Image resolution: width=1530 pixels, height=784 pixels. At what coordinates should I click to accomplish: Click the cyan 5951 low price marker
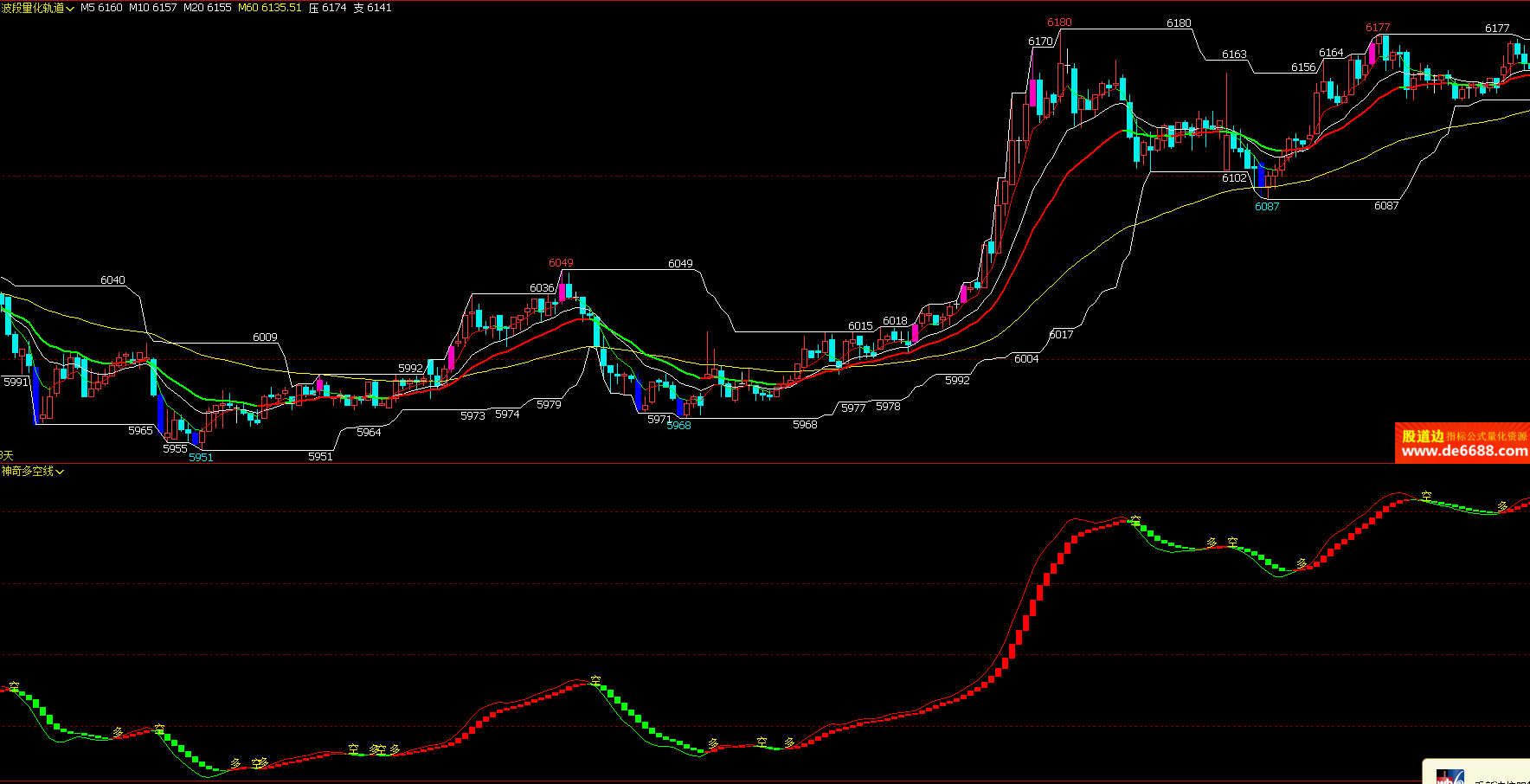[x=201, y=458]
